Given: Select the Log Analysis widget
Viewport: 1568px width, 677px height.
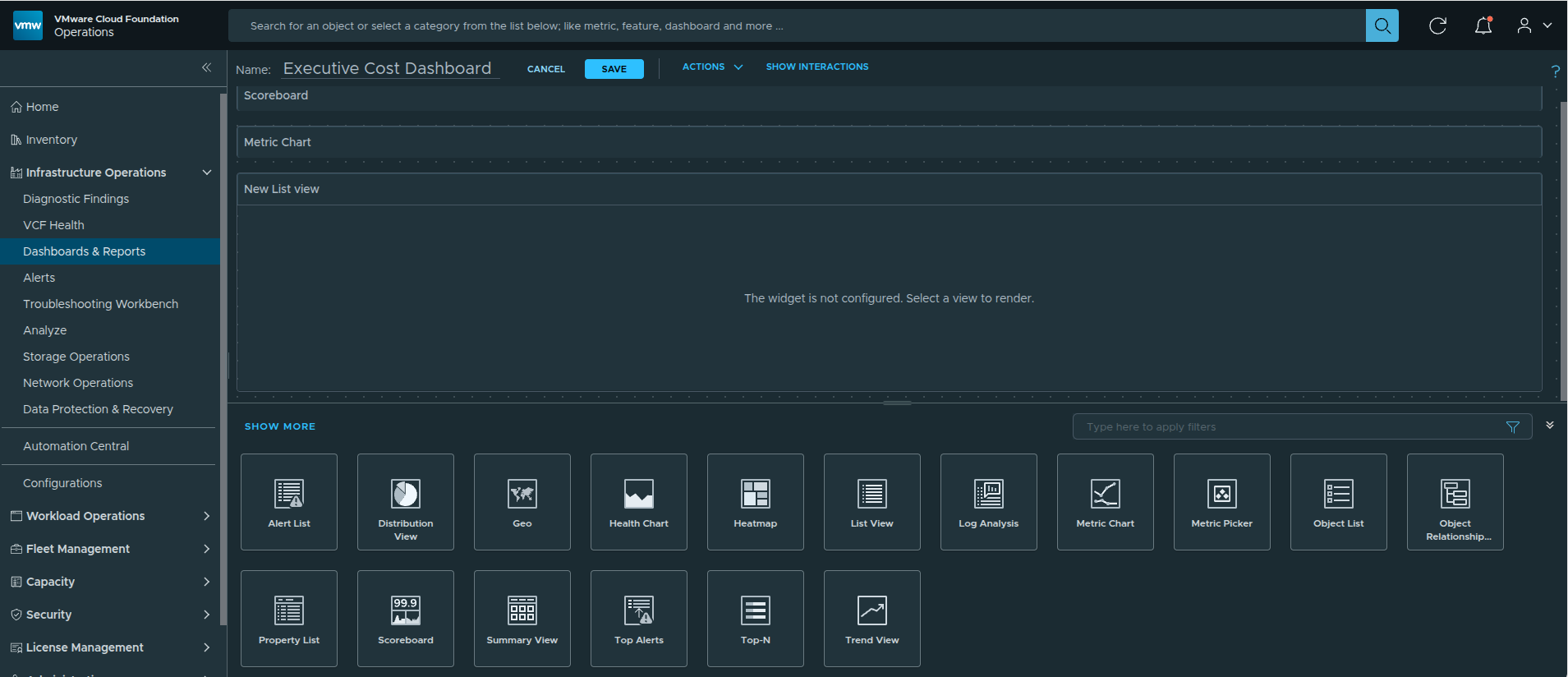Looking at the screenshot, I should (x=989, y=502).
